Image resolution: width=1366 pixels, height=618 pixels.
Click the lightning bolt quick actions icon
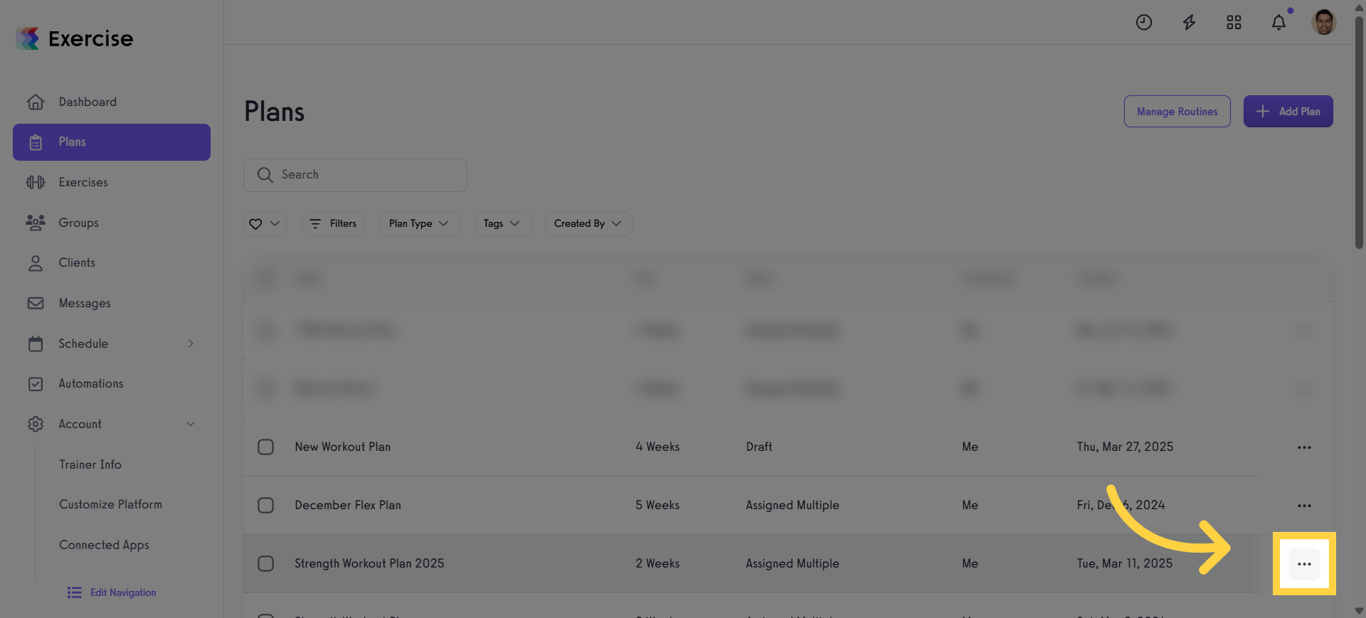point(1189,22)
